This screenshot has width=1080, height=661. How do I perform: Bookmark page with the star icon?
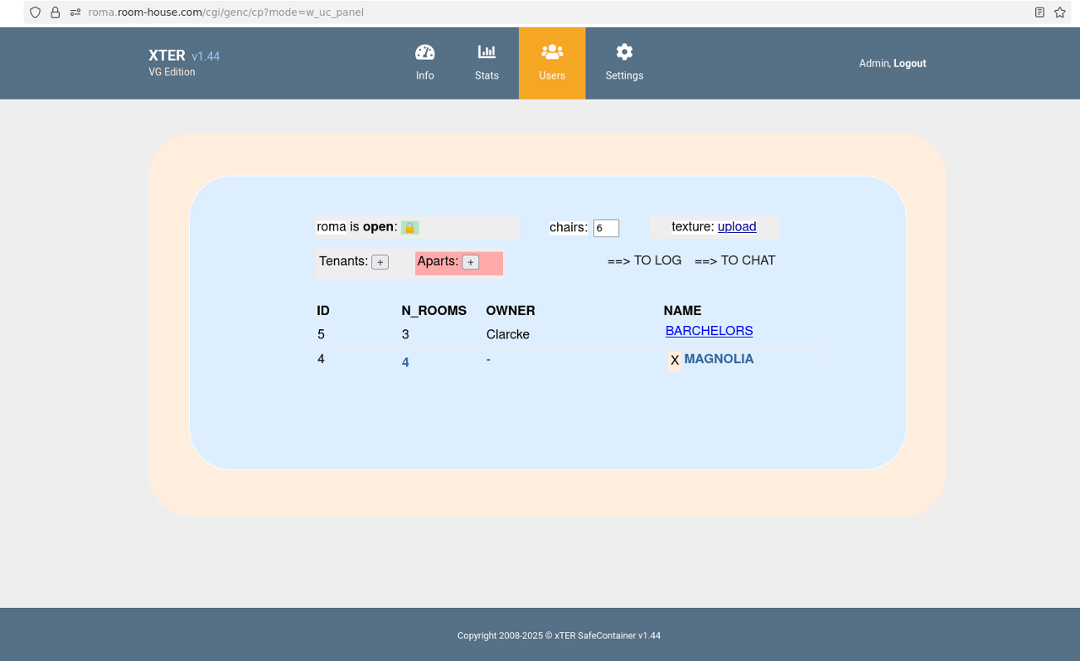[1060, 12]
